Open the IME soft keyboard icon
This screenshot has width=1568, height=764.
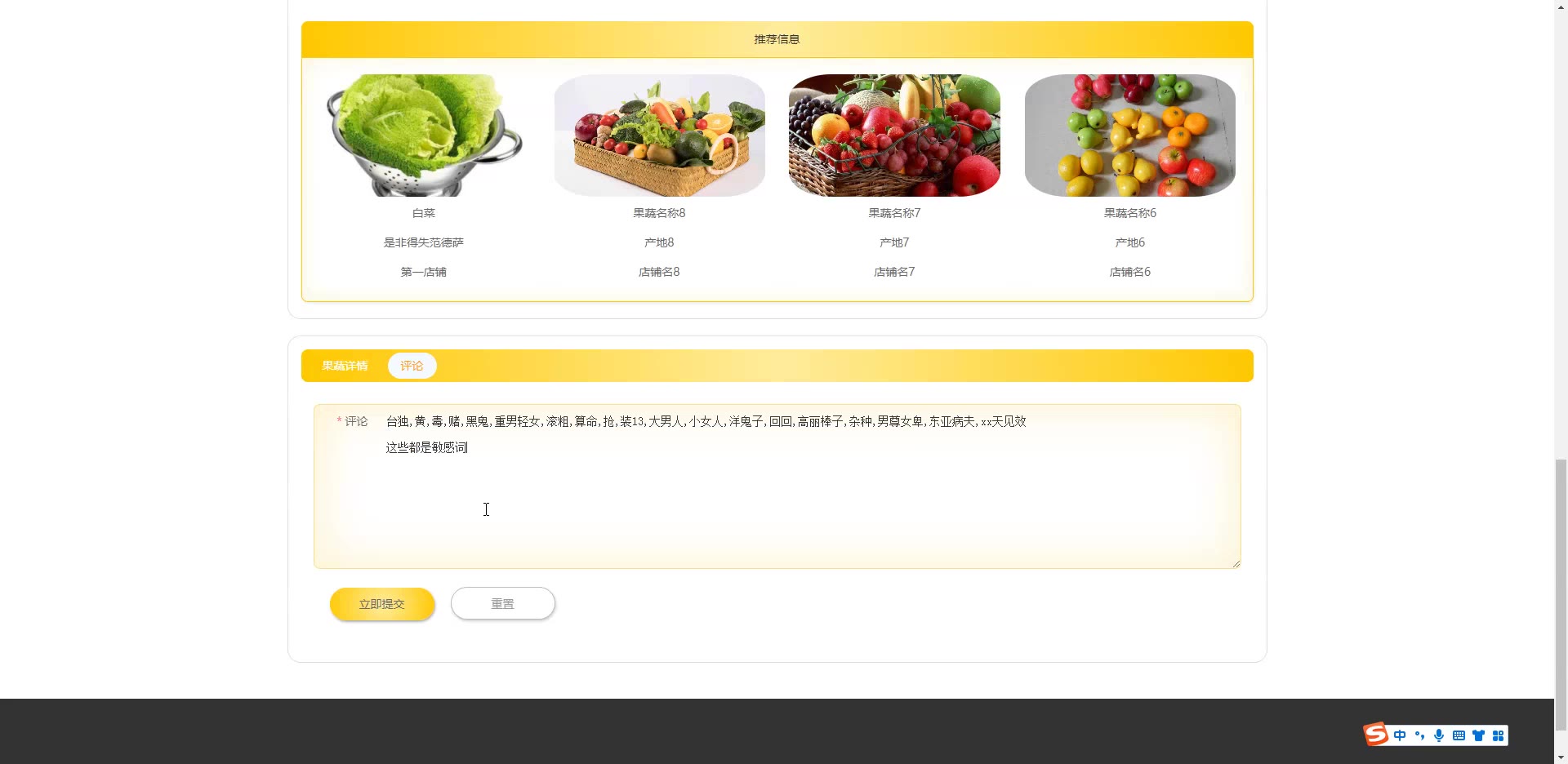[x=1459, y=735]
